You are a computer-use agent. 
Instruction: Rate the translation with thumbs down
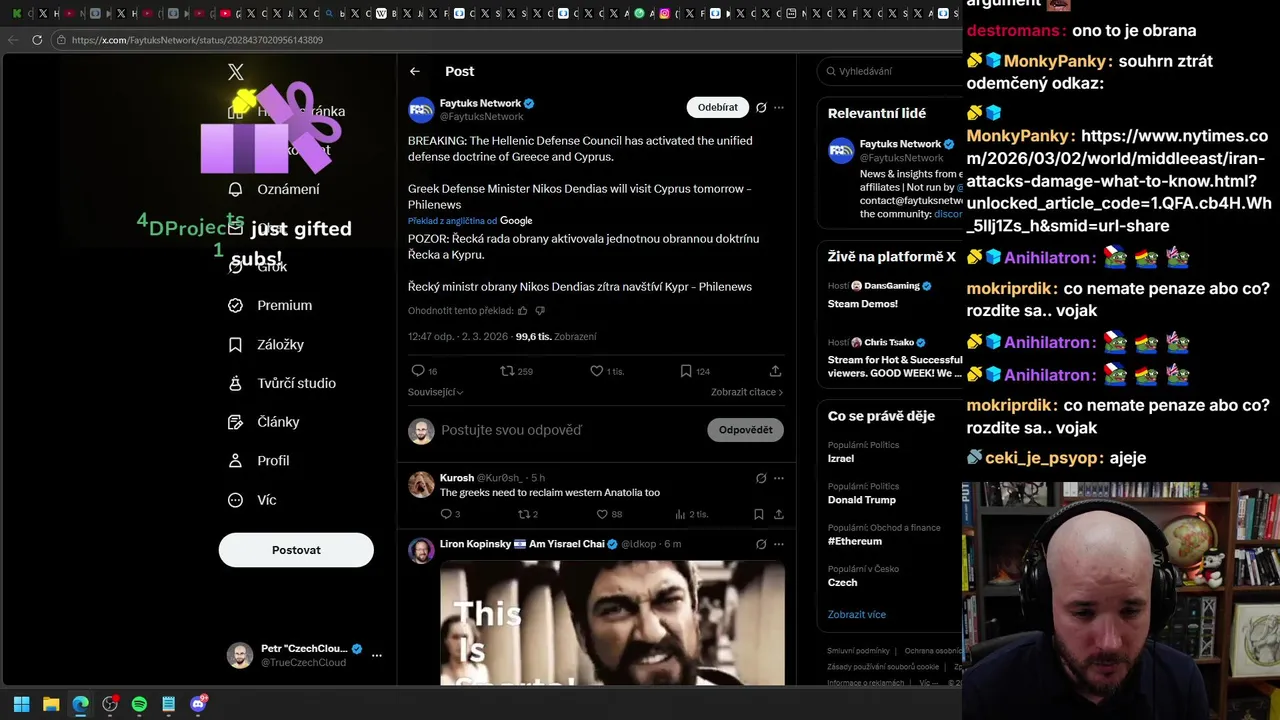540,311
